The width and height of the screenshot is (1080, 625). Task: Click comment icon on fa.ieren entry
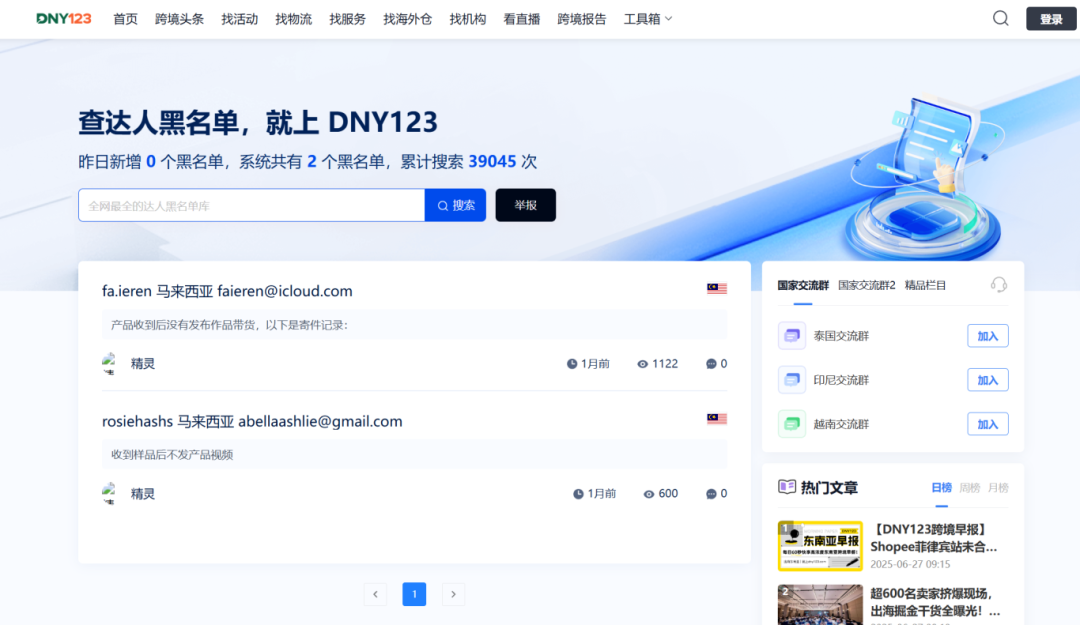[711, 364]
